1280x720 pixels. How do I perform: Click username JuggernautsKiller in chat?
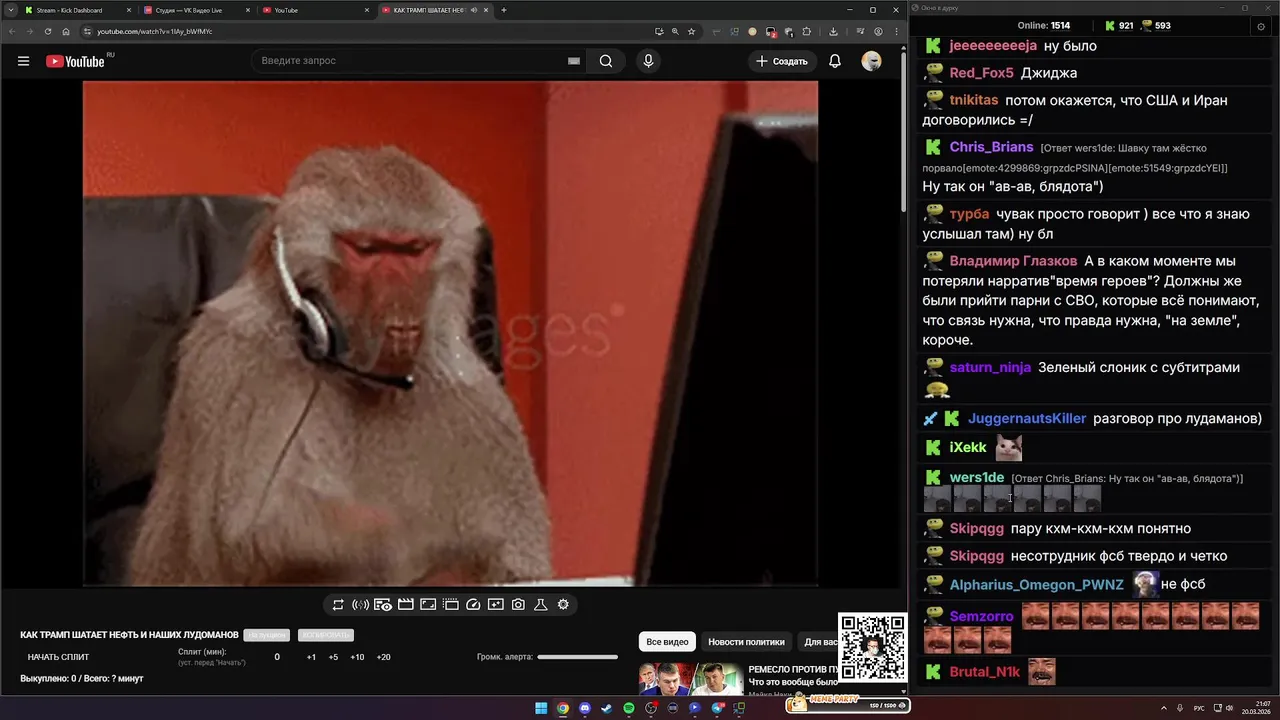[x=1026, y=418]
